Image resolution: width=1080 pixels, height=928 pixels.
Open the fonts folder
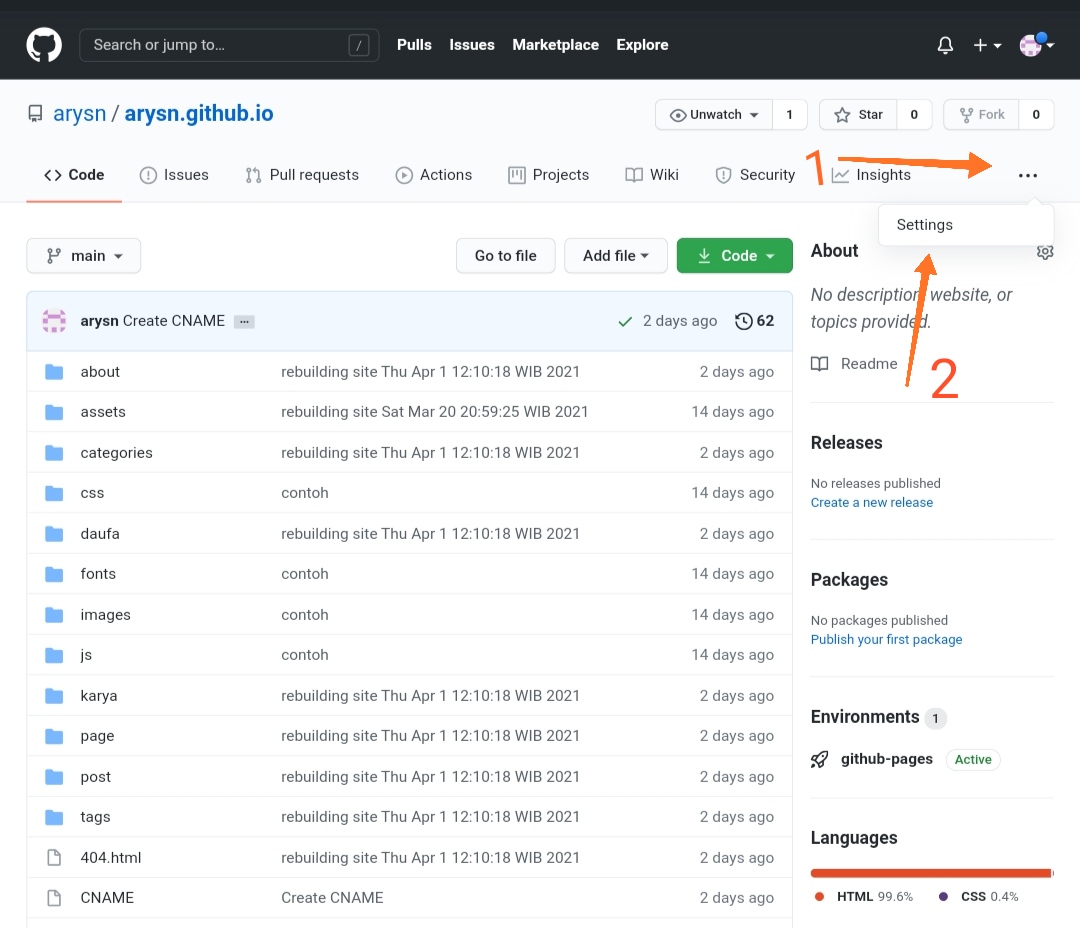(x=98, y=574)
